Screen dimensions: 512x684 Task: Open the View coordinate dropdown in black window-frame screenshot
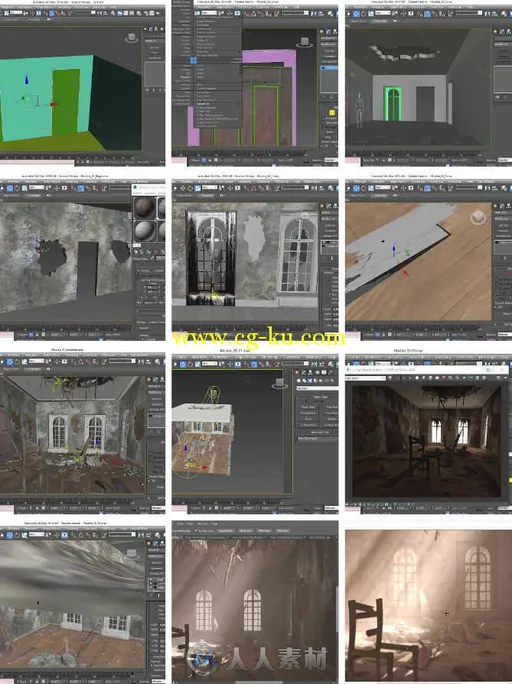[x=210, y=188]
